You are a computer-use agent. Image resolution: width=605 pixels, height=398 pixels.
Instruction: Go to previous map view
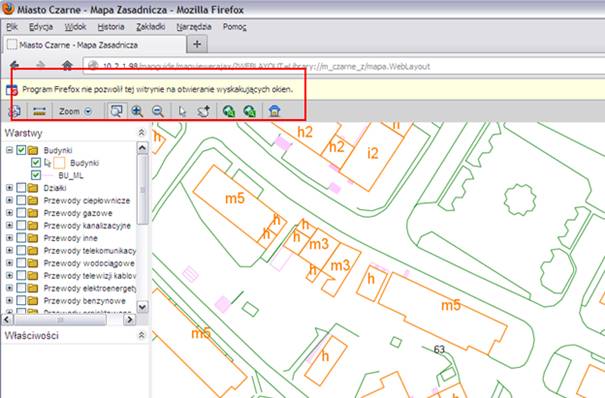229,111
